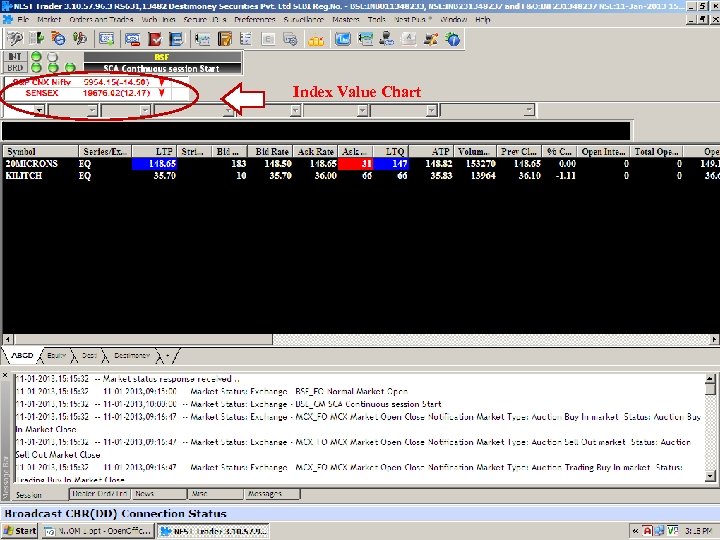Click the red down arrow beside Nifty
This screenshot has width=720, height=540.
[x=162, y=82]
